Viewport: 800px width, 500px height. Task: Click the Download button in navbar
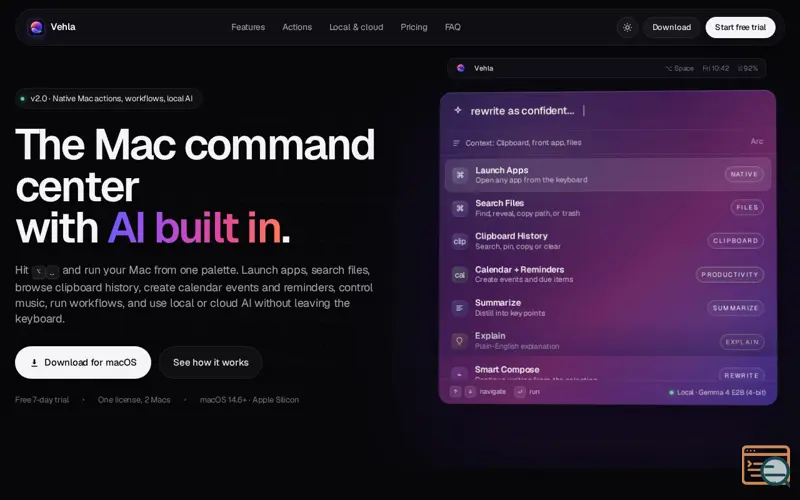click(671, 28)
